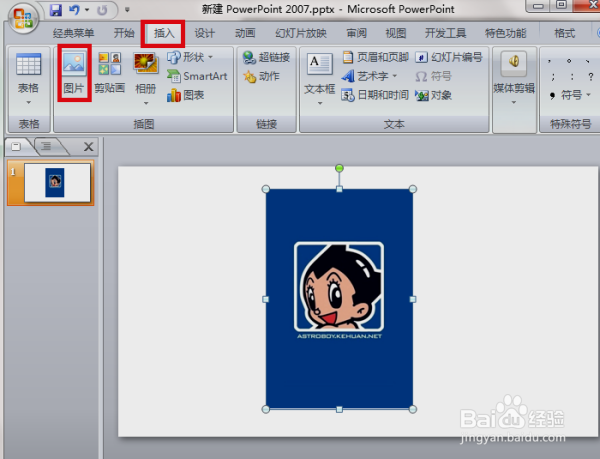Open the 符号 dropdown in 特殊符号 group
The image size is (600, 459).
pyautogui.click(x=570, y=94)
